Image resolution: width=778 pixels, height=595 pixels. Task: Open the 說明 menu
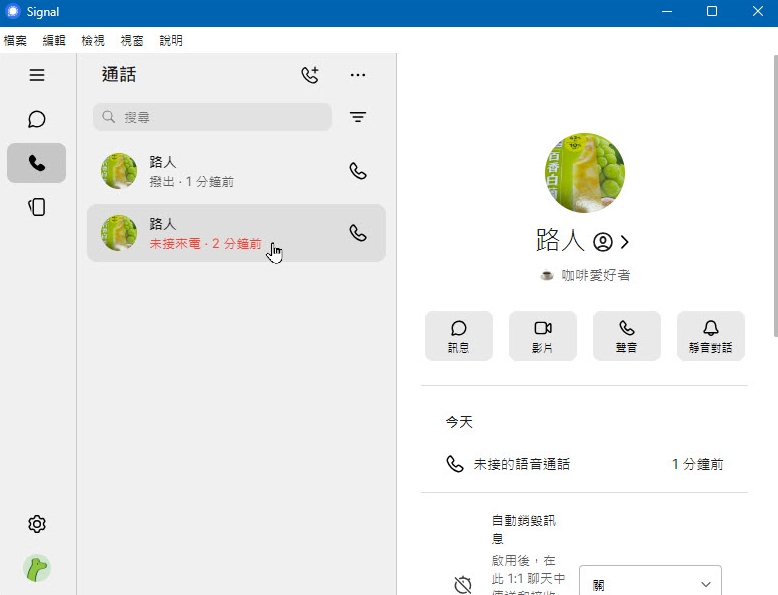(171, 41)
